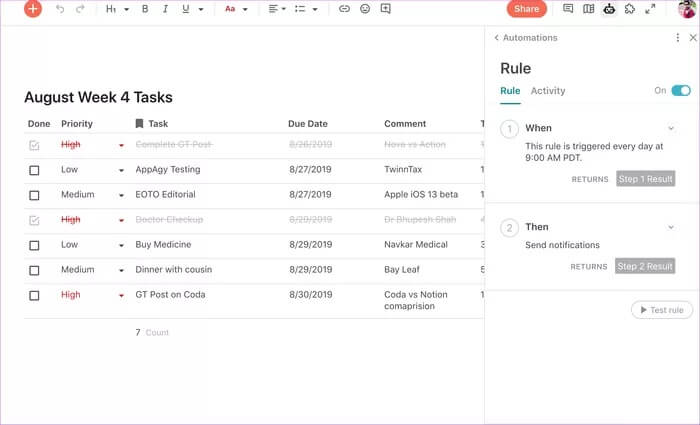The image size is (700, 425).
Task: Turn off the rule On toggle
Action: pos(681,91)
